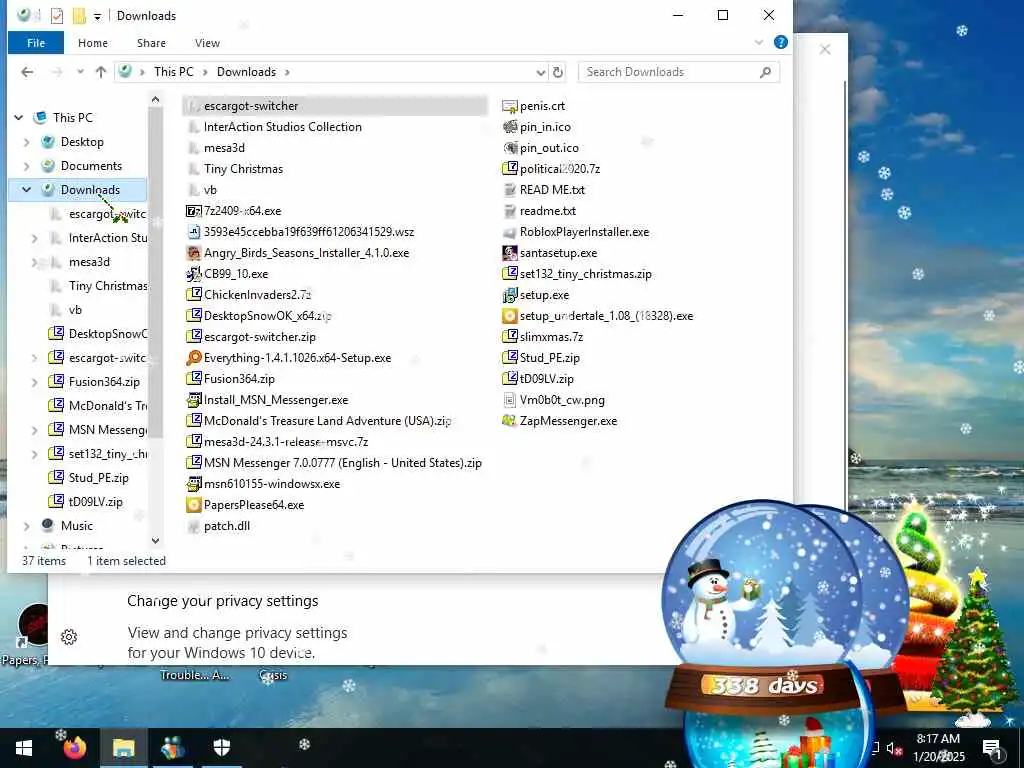Select the patch.dll file icon
The image size is (1024, 768).
194,526
